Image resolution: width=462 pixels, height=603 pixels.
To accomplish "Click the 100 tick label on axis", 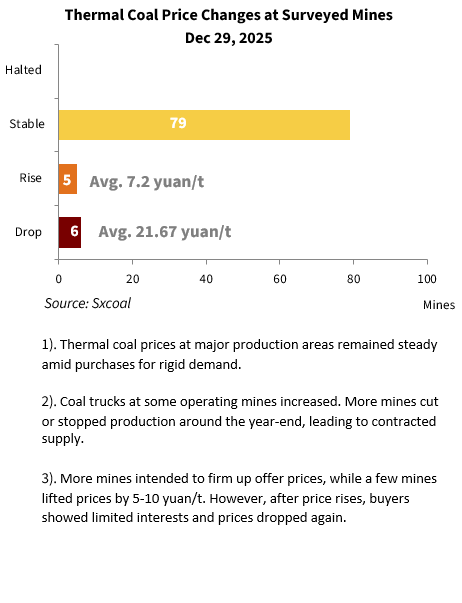I will click(427, 279).
